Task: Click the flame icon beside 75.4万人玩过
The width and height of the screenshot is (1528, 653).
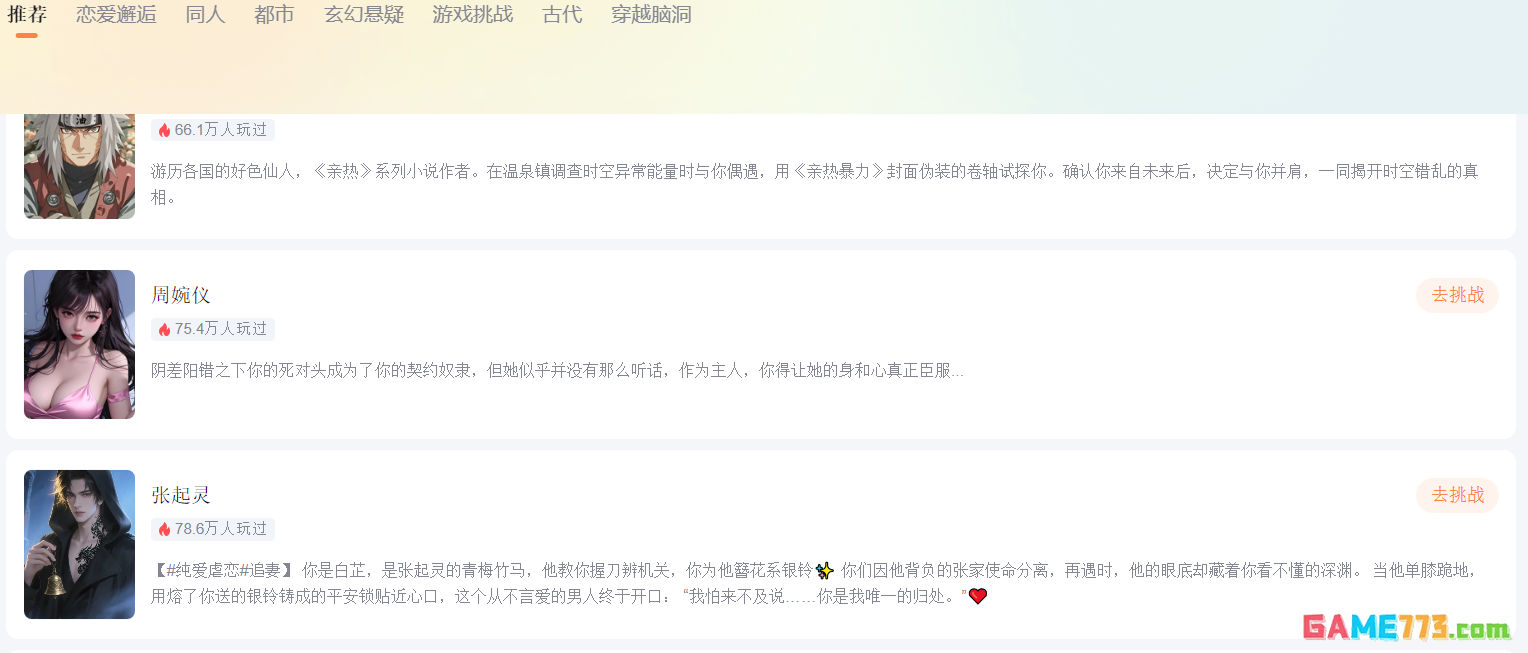Action: point(164,329)
